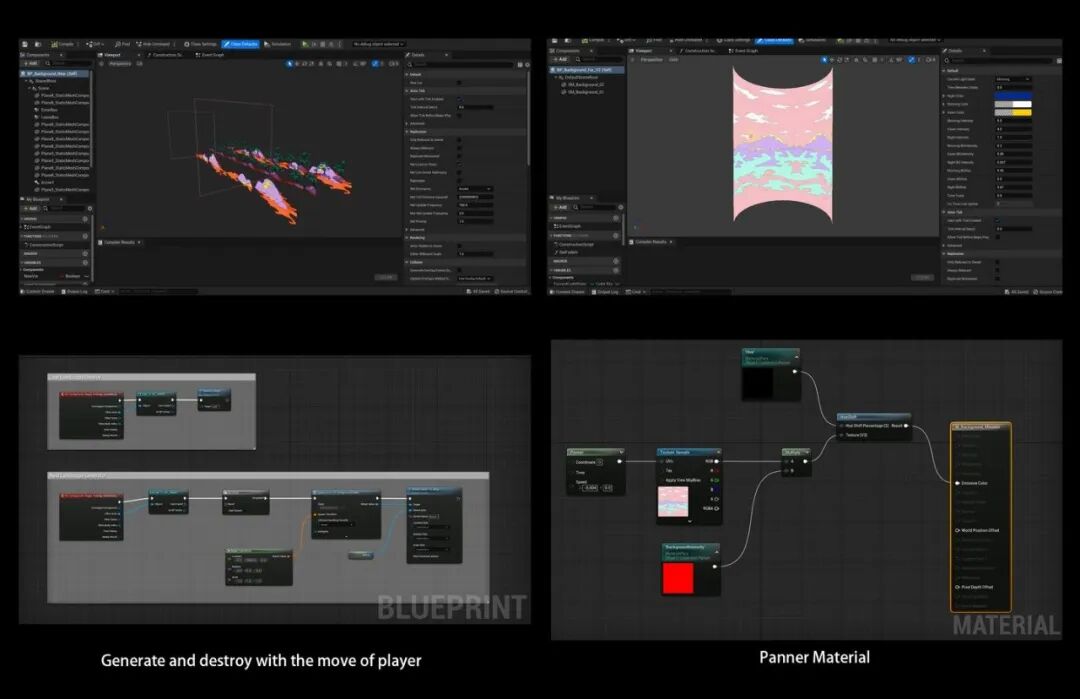
Task: Click the Details search field in mountains window
Action: 461,64
